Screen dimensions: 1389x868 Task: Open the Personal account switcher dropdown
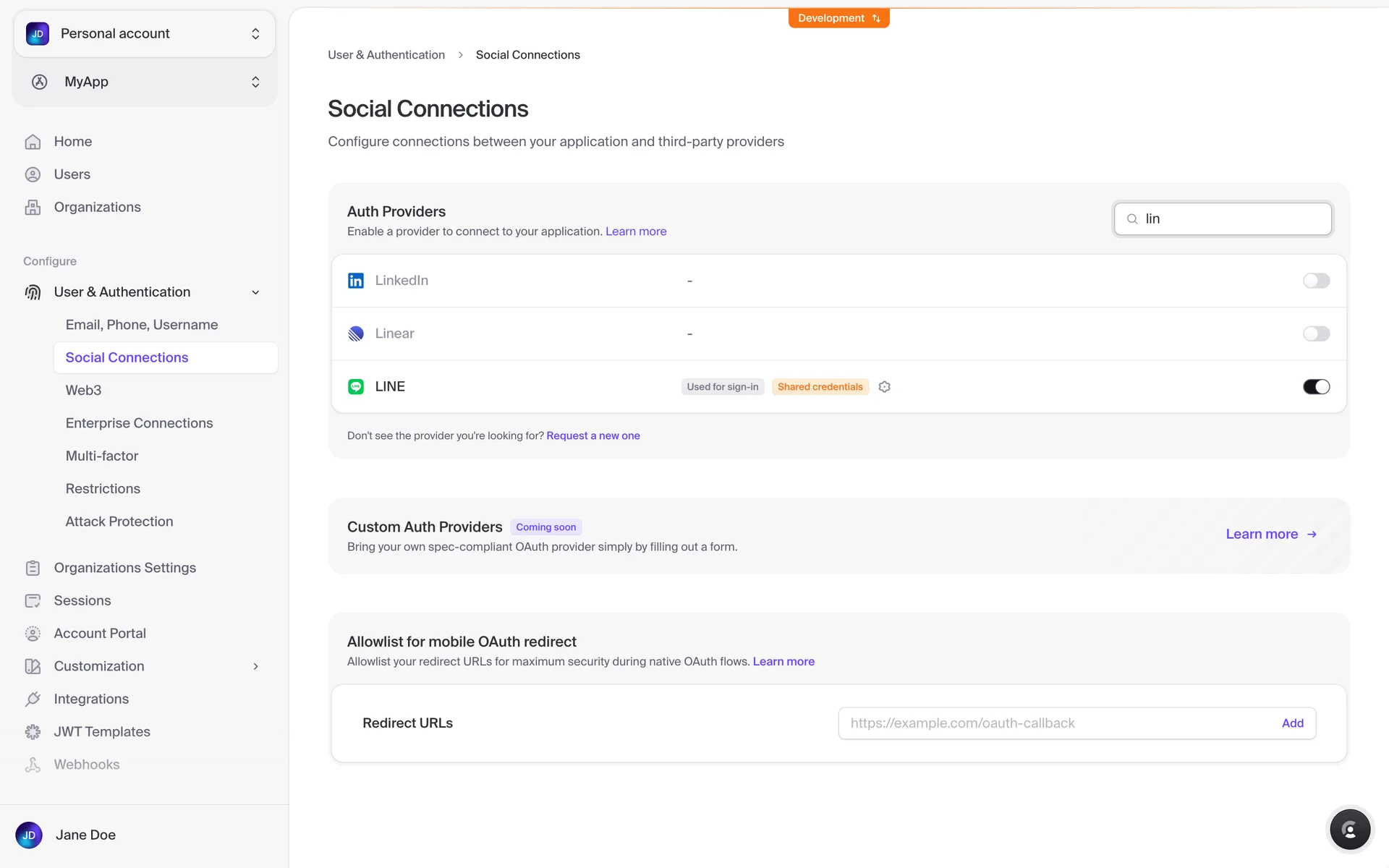(x=145, y=34)
